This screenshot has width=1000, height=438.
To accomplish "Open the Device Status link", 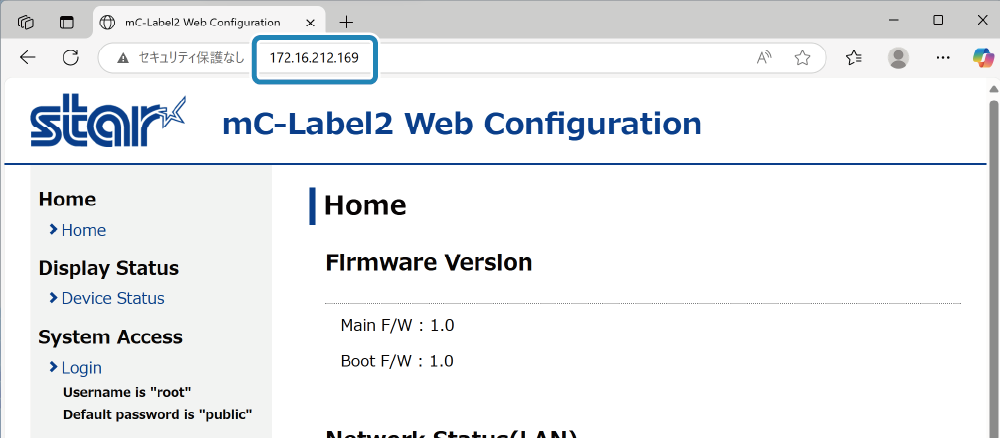I will (x=113, y=298).
